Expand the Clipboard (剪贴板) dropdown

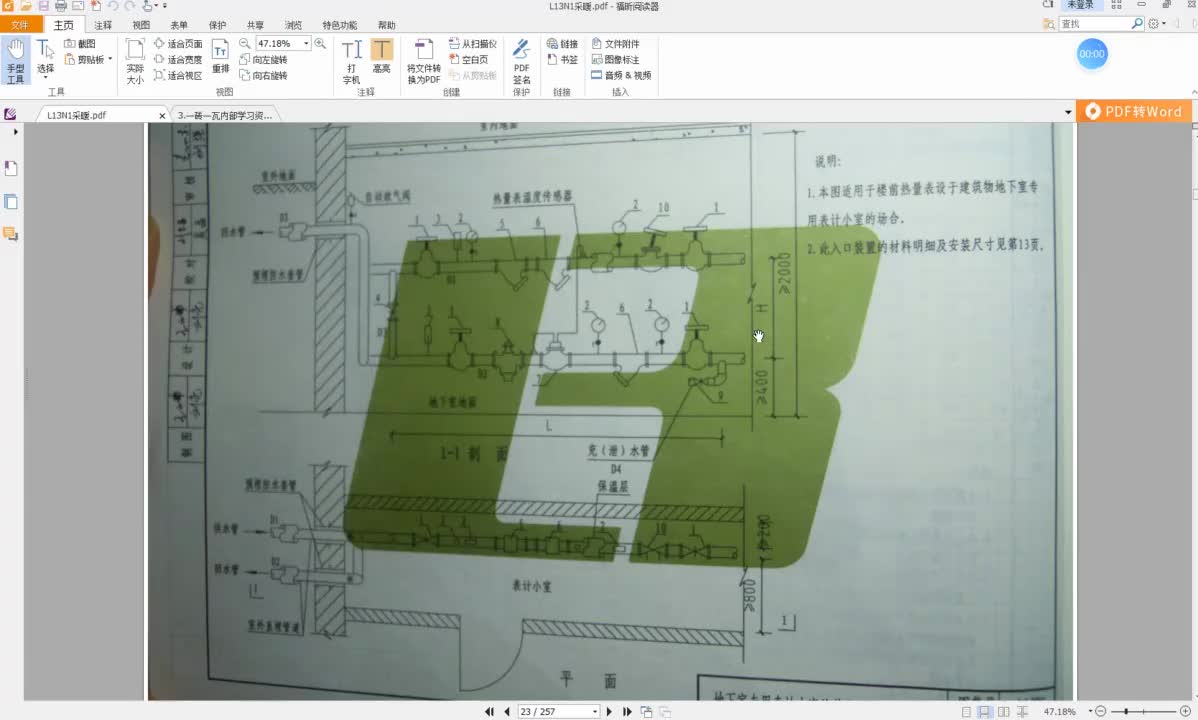pos(110,59)
